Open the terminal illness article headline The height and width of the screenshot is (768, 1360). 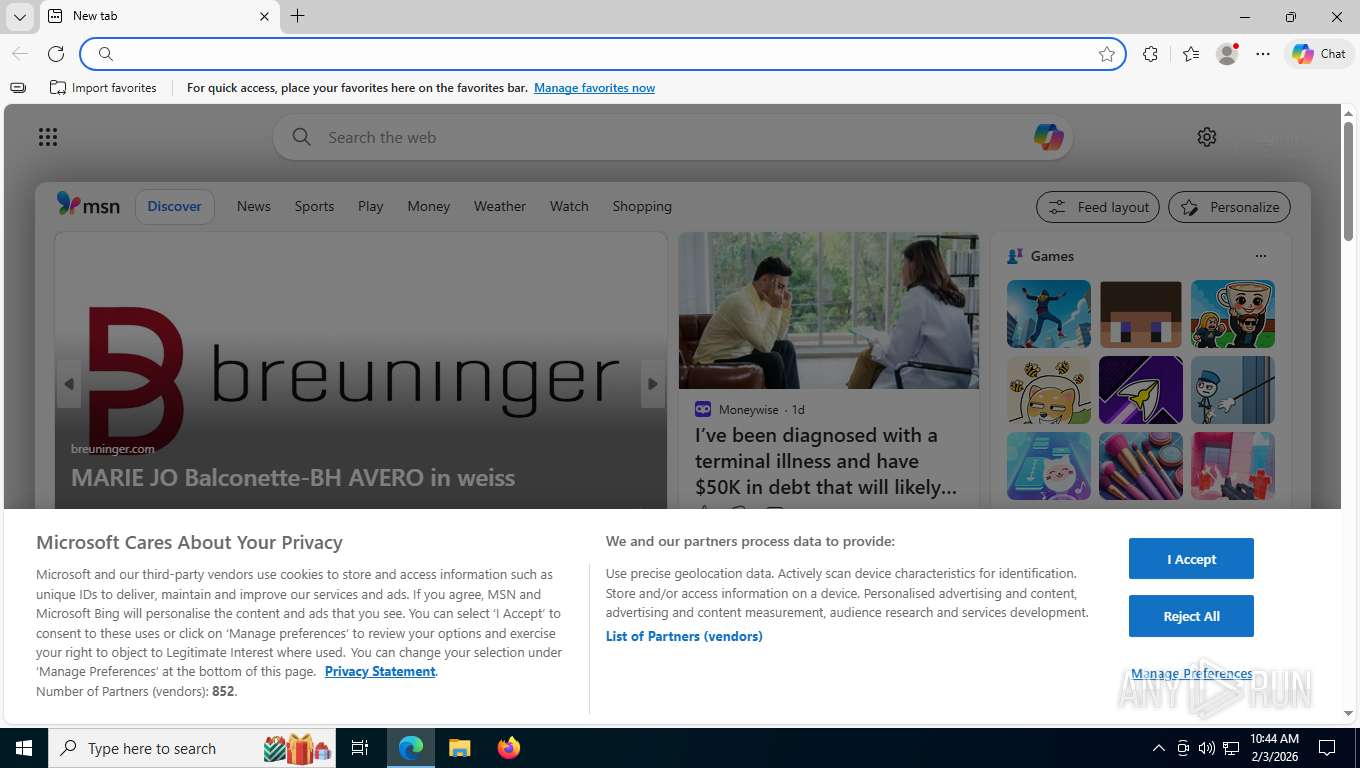pos(826,461)
